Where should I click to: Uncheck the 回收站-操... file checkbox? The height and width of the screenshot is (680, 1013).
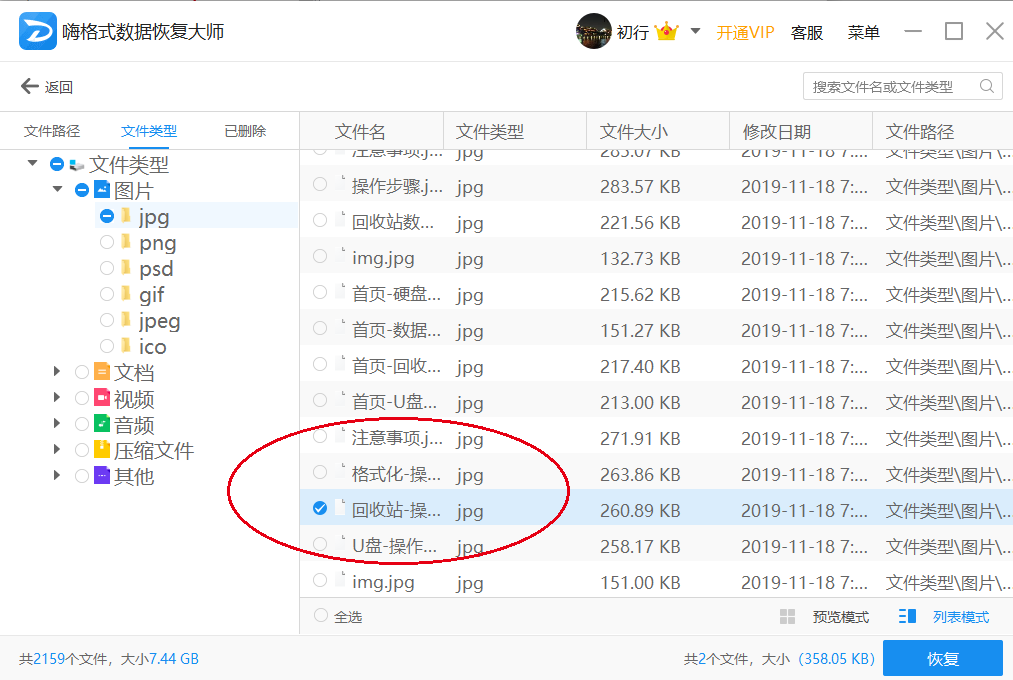[x=320, y=508]
